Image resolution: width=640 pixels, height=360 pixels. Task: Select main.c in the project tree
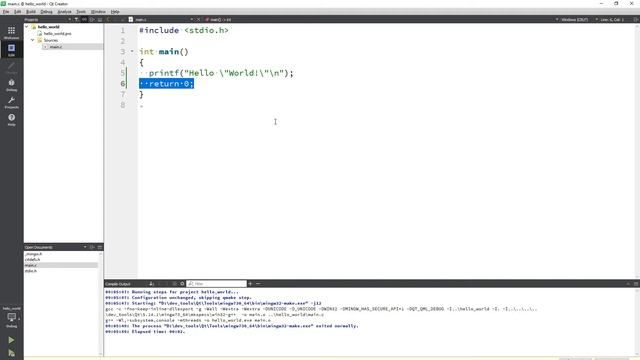pyautogui.click(x=56, y=47)
